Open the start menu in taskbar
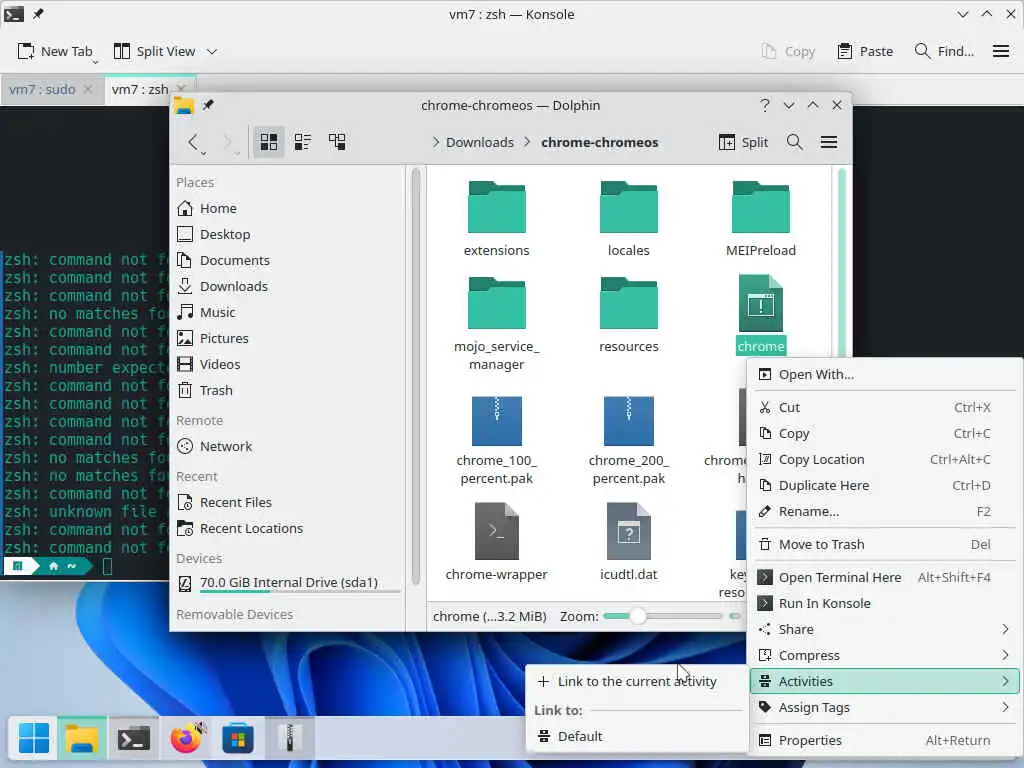The height and width of the screenshot is (768, 1024). pyautogui.click(x=33, y=739)
